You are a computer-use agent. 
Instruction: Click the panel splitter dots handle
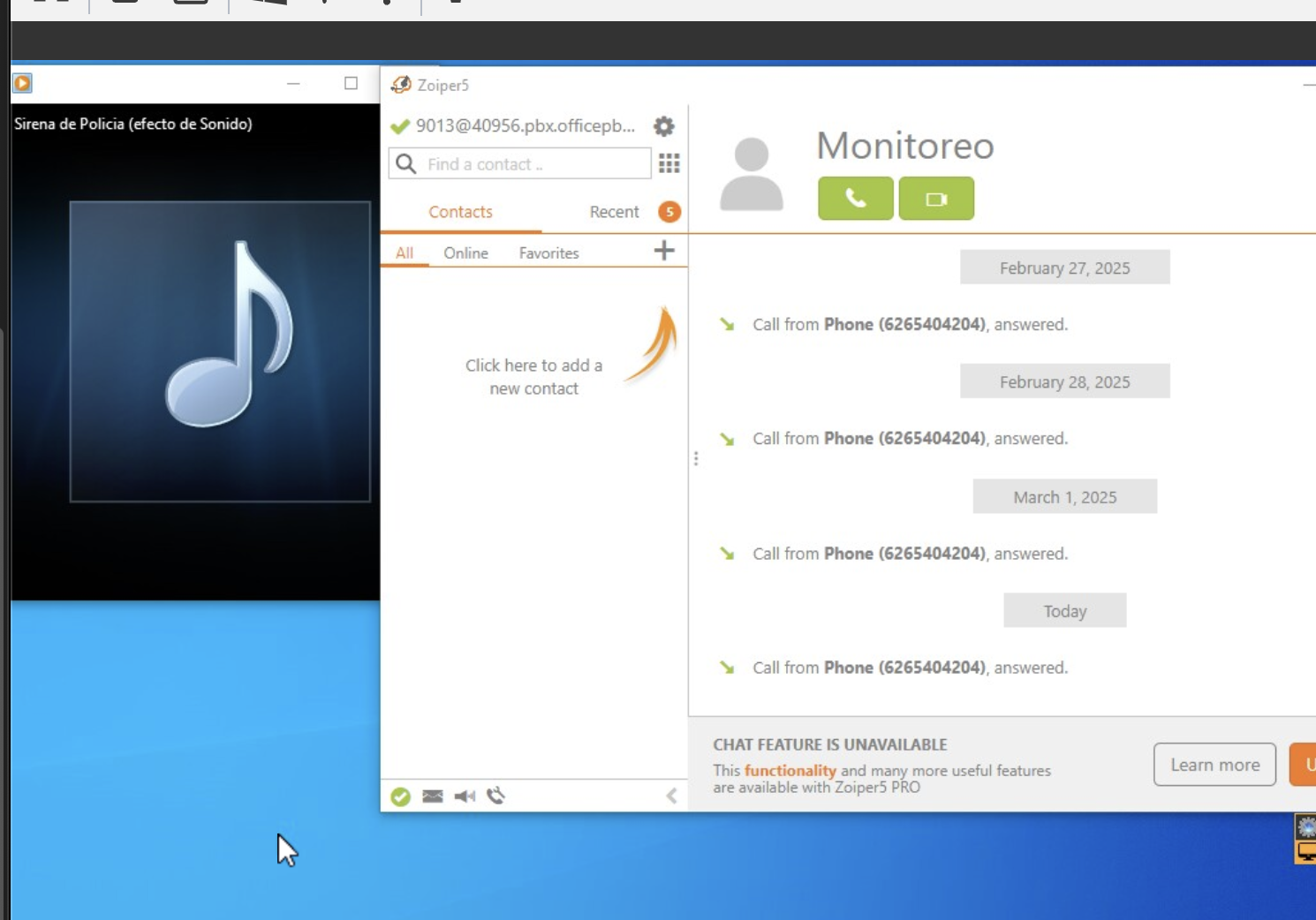click(x=696, y=459)
